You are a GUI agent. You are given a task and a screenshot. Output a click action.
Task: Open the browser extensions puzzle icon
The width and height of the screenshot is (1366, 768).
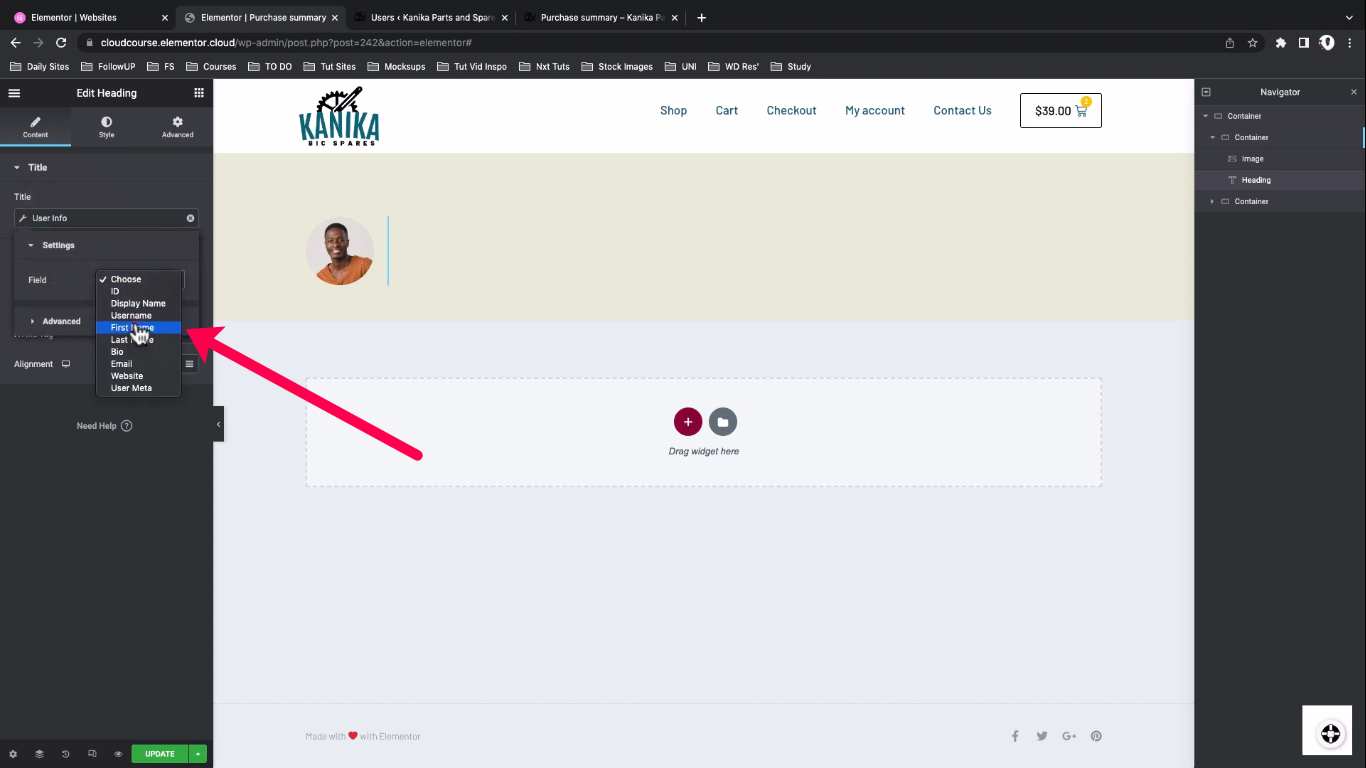1280,43
